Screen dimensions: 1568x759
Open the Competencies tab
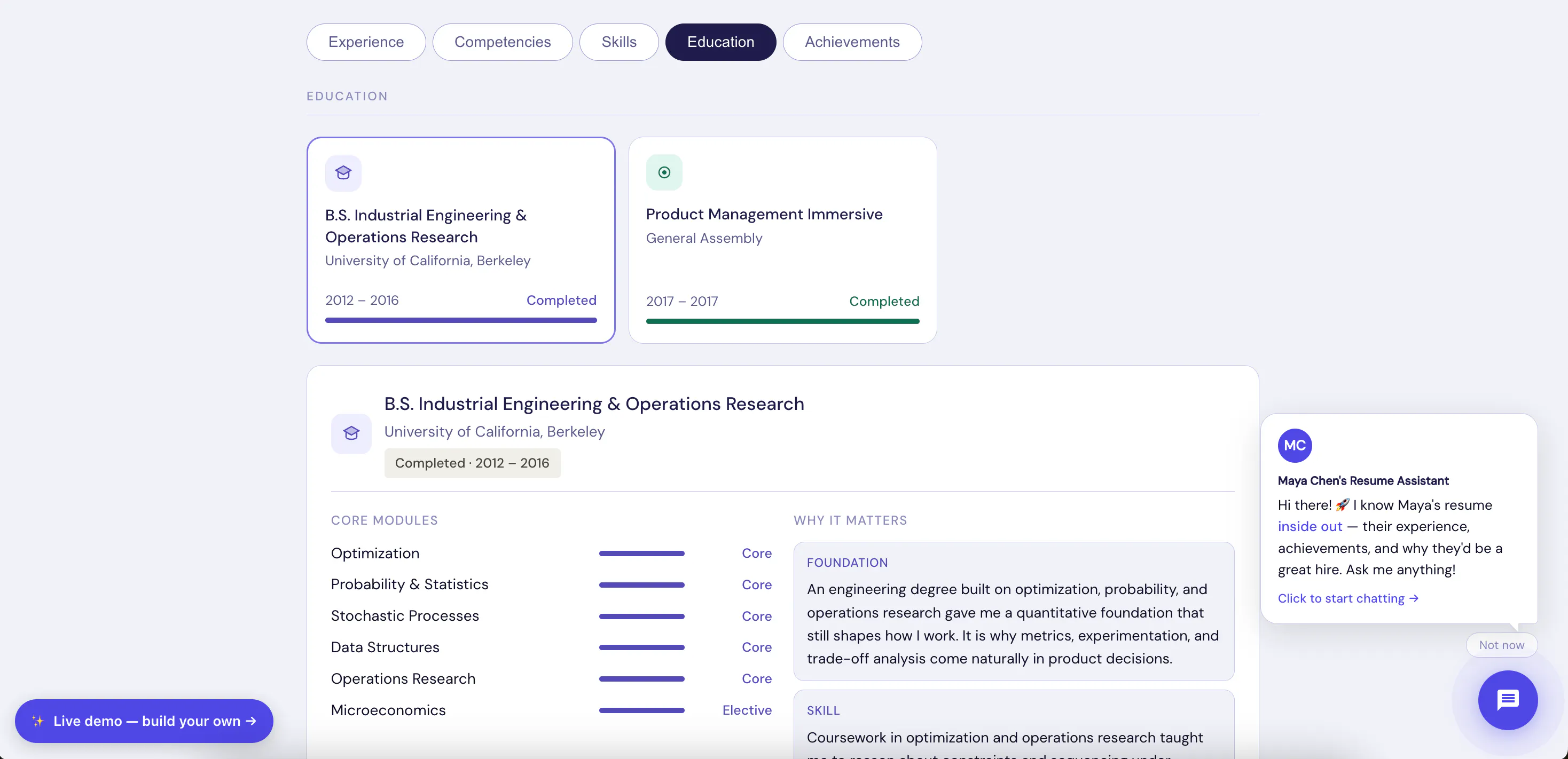(x=502, y=42)
